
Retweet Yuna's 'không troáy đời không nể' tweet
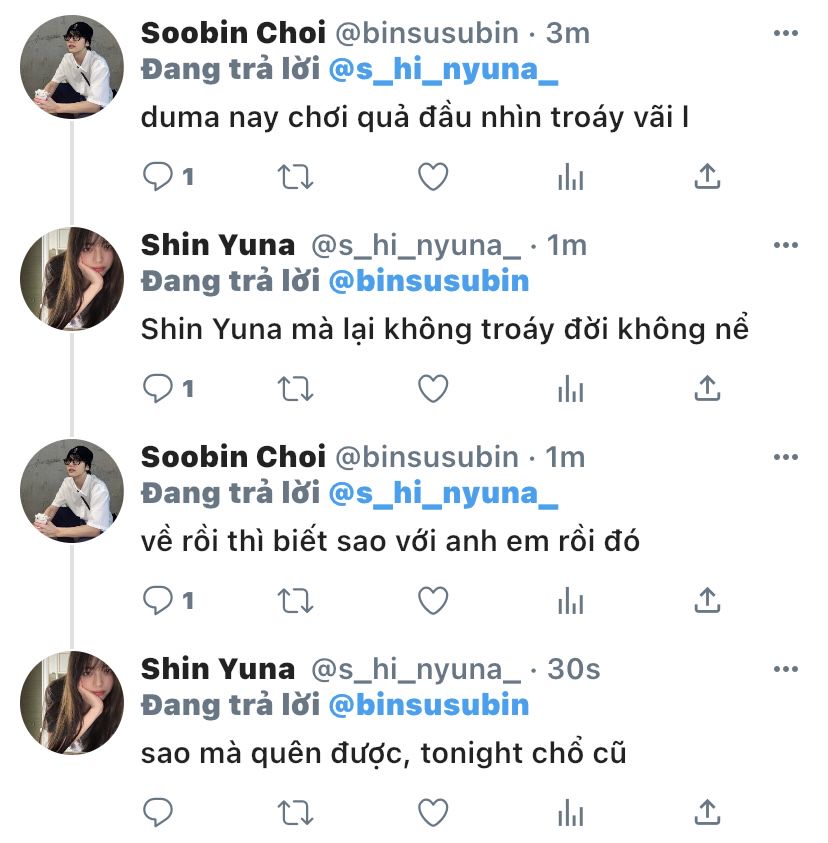(295, 389)
